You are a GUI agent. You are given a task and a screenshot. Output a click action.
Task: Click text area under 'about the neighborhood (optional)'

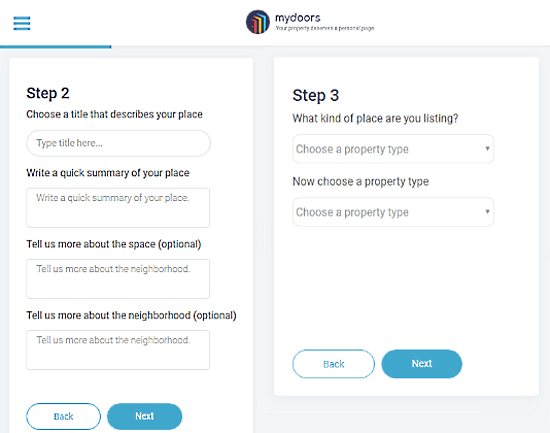(x=118, y=350)
